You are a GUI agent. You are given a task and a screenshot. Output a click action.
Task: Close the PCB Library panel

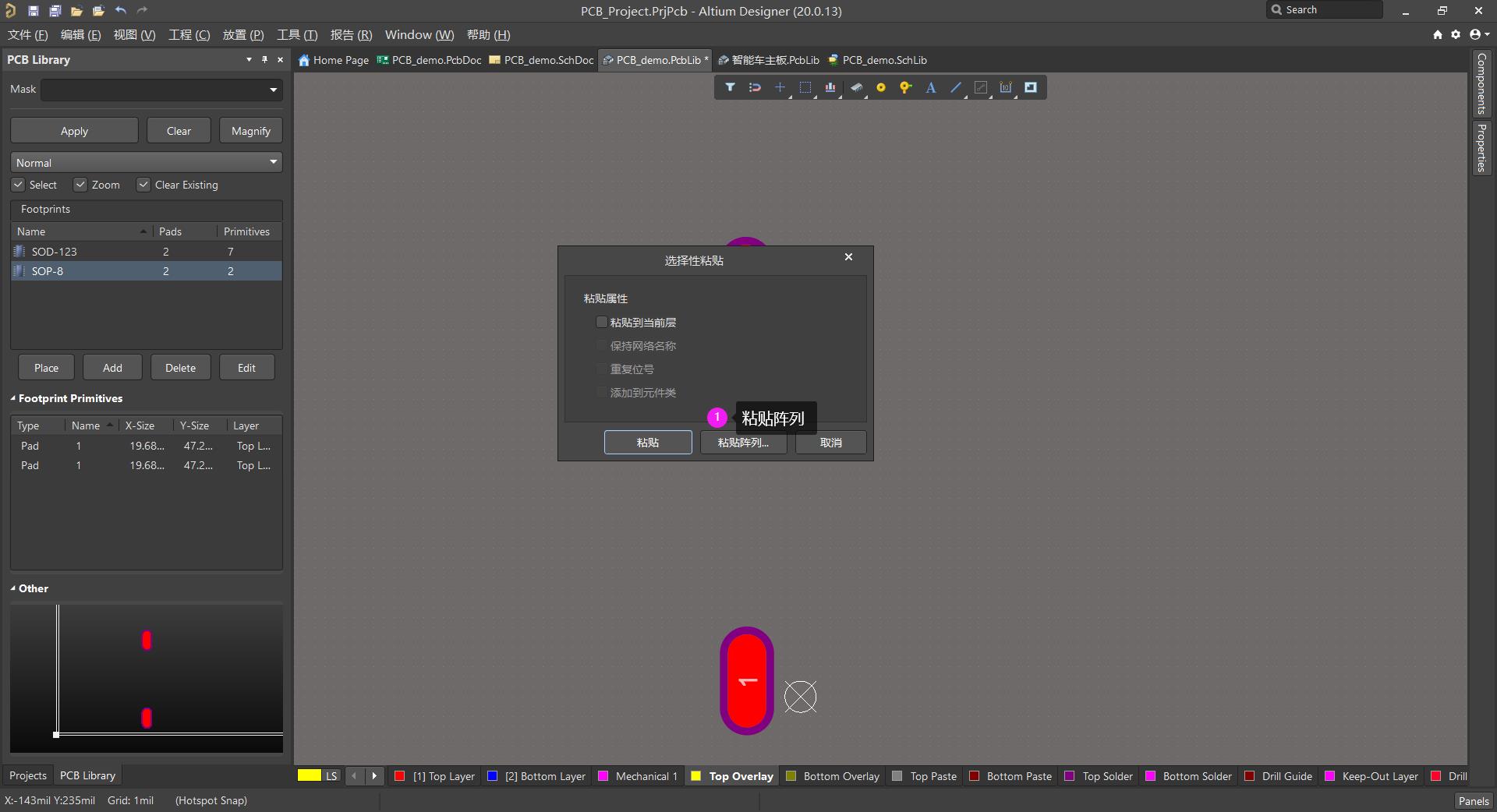tap(281, 59)
